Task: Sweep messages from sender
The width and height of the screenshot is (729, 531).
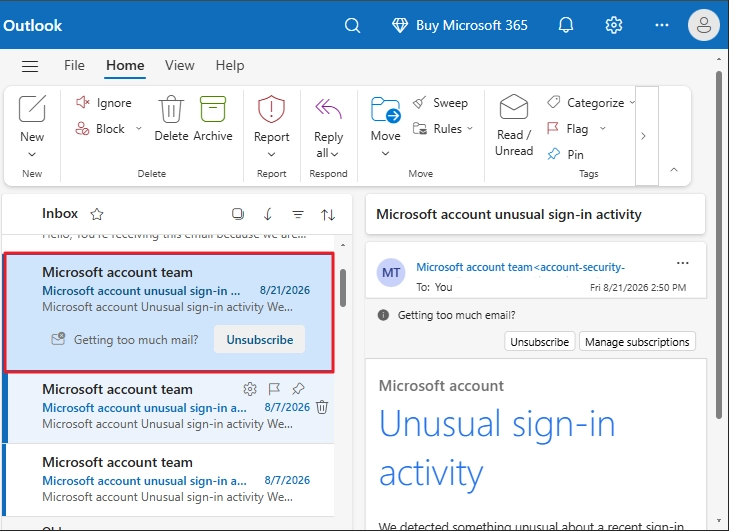Action: coord(440,102)
